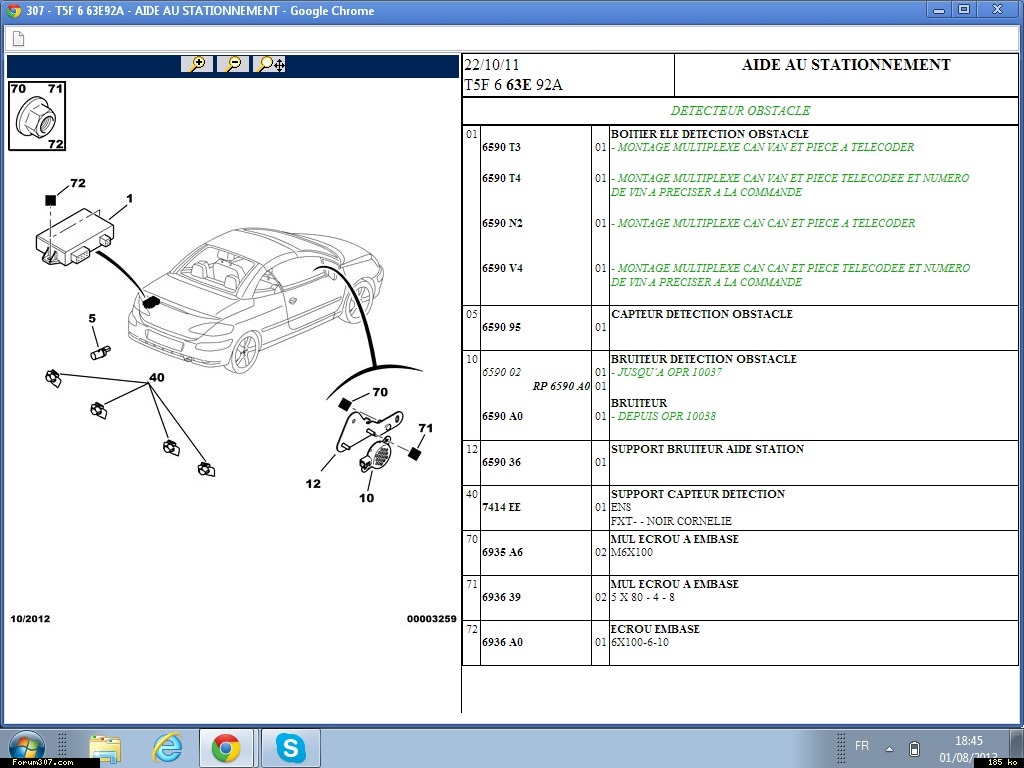The image size is (1024, 768).
Task: Select part number 7414 EE
Action: pos(501,508)
